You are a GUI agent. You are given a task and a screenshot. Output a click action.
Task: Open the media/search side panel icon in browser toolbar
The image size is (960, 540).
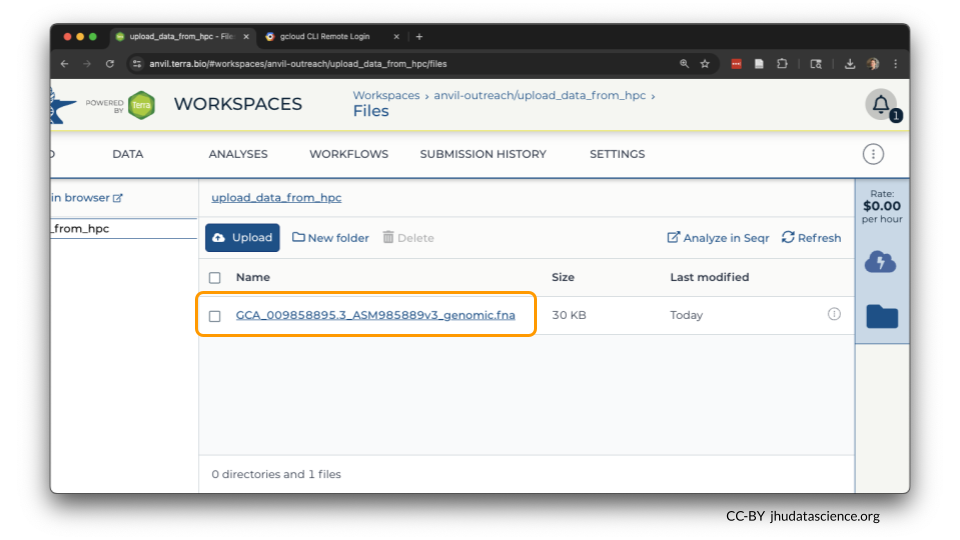(x=816, y=64)
